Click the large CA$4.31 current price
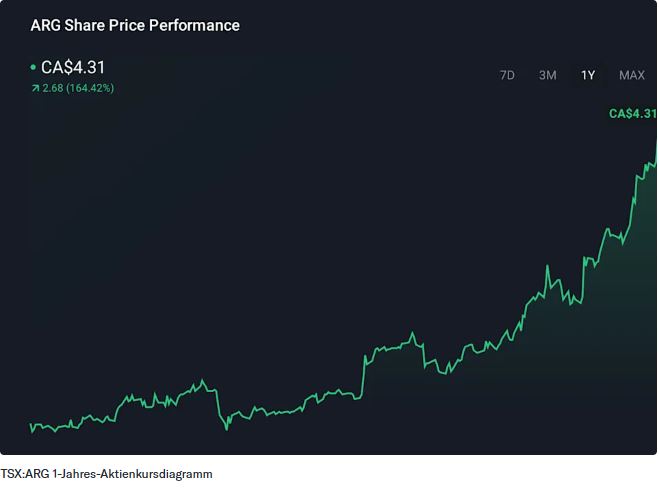Screen dimensions: 659x492 click(x=73, y=68)
